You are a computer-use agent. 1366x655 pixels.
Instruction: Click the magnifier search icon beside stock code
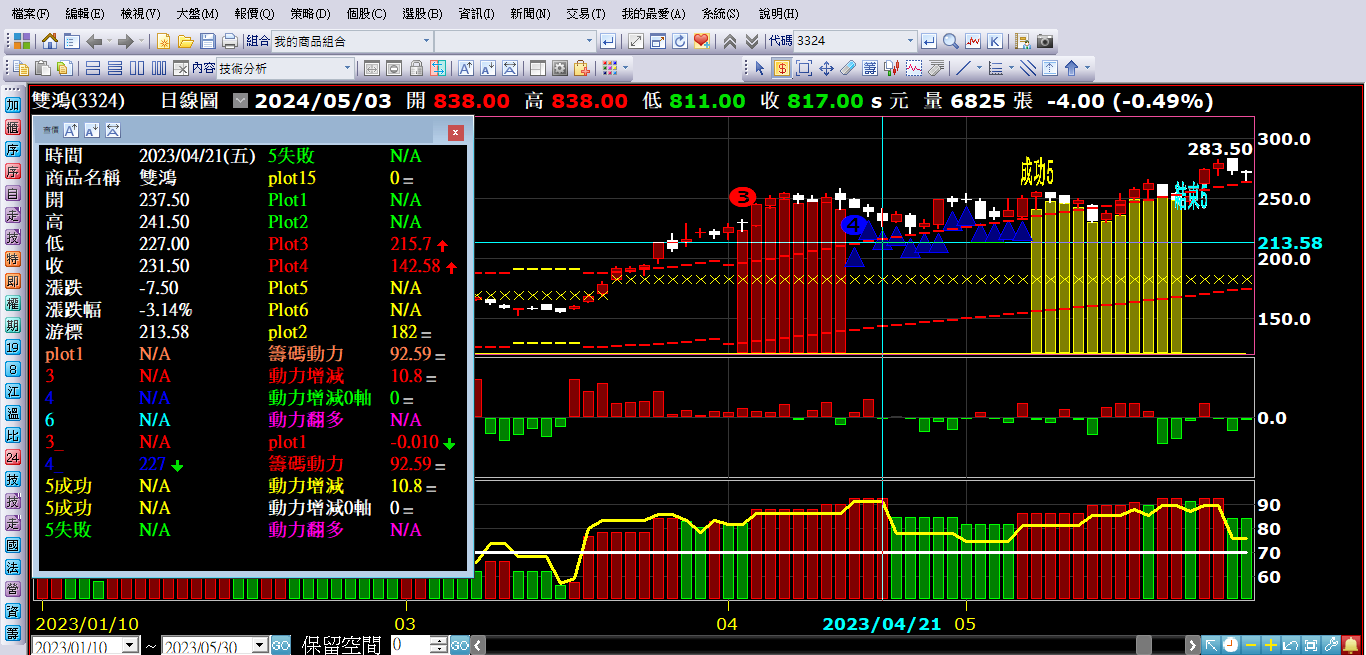(950, 41)
